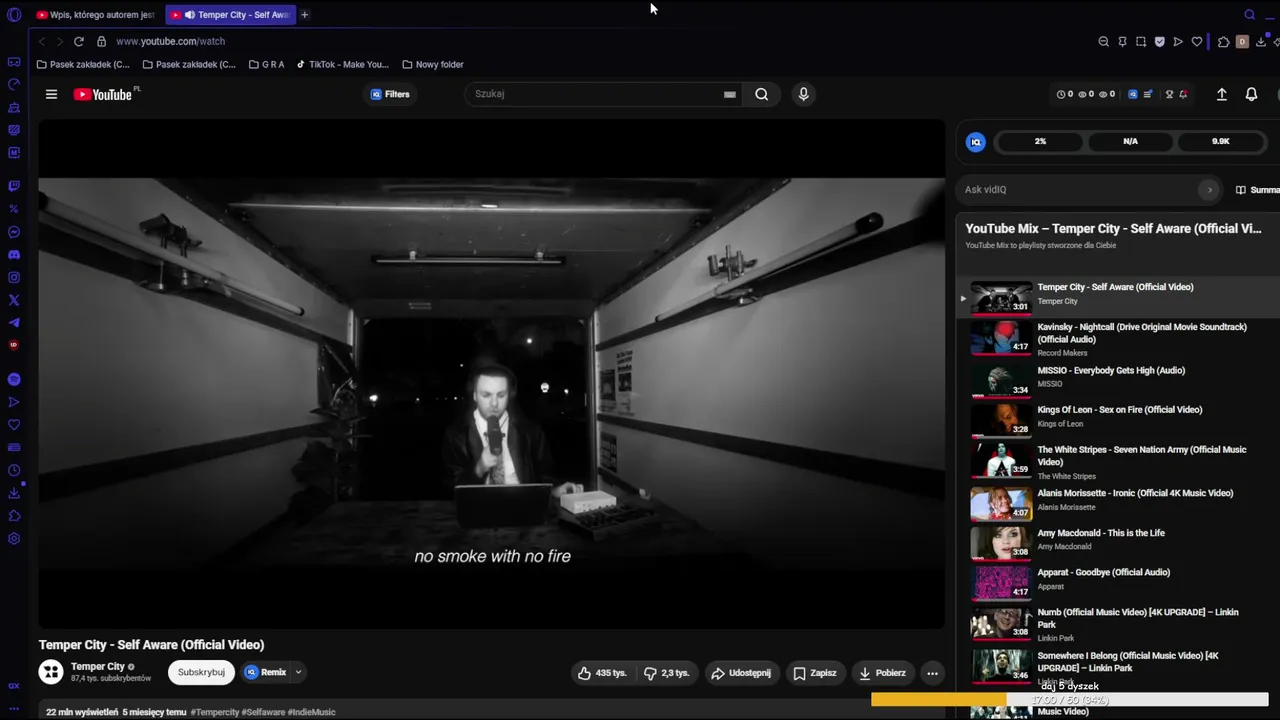Open the on-screen keyboard in search box
Image resolution: width=1280 pixels, height=720 pixels.
click(730, 94)
